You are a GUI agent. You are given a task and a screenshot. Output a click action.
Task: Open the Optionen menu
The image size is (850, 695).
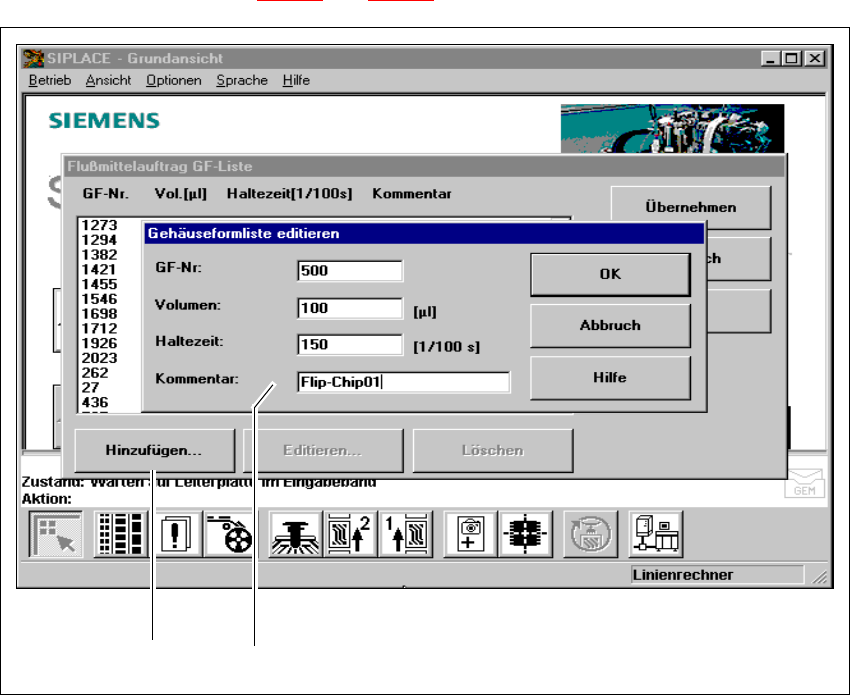173,80
